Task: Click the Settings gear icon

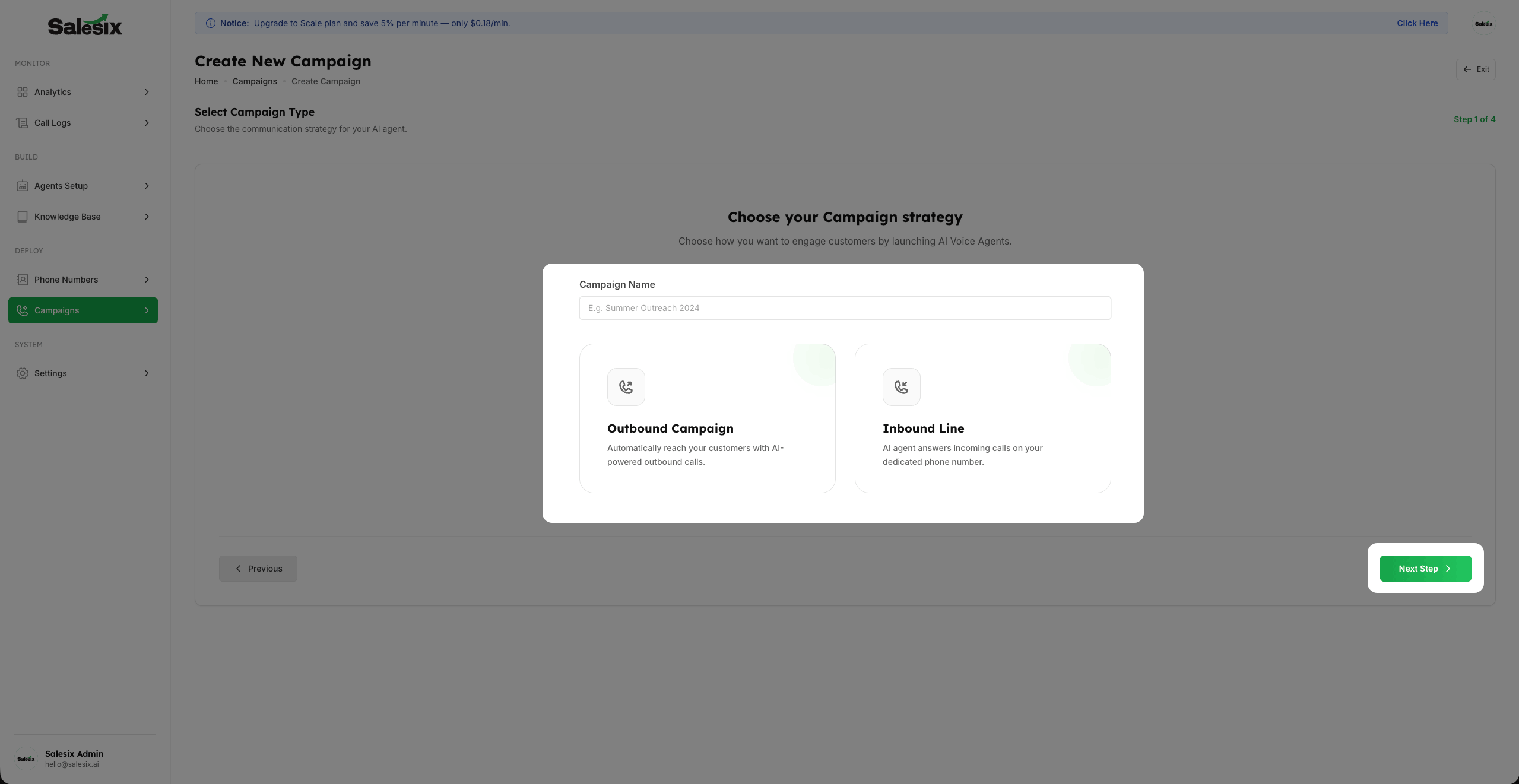Action: 23,373
